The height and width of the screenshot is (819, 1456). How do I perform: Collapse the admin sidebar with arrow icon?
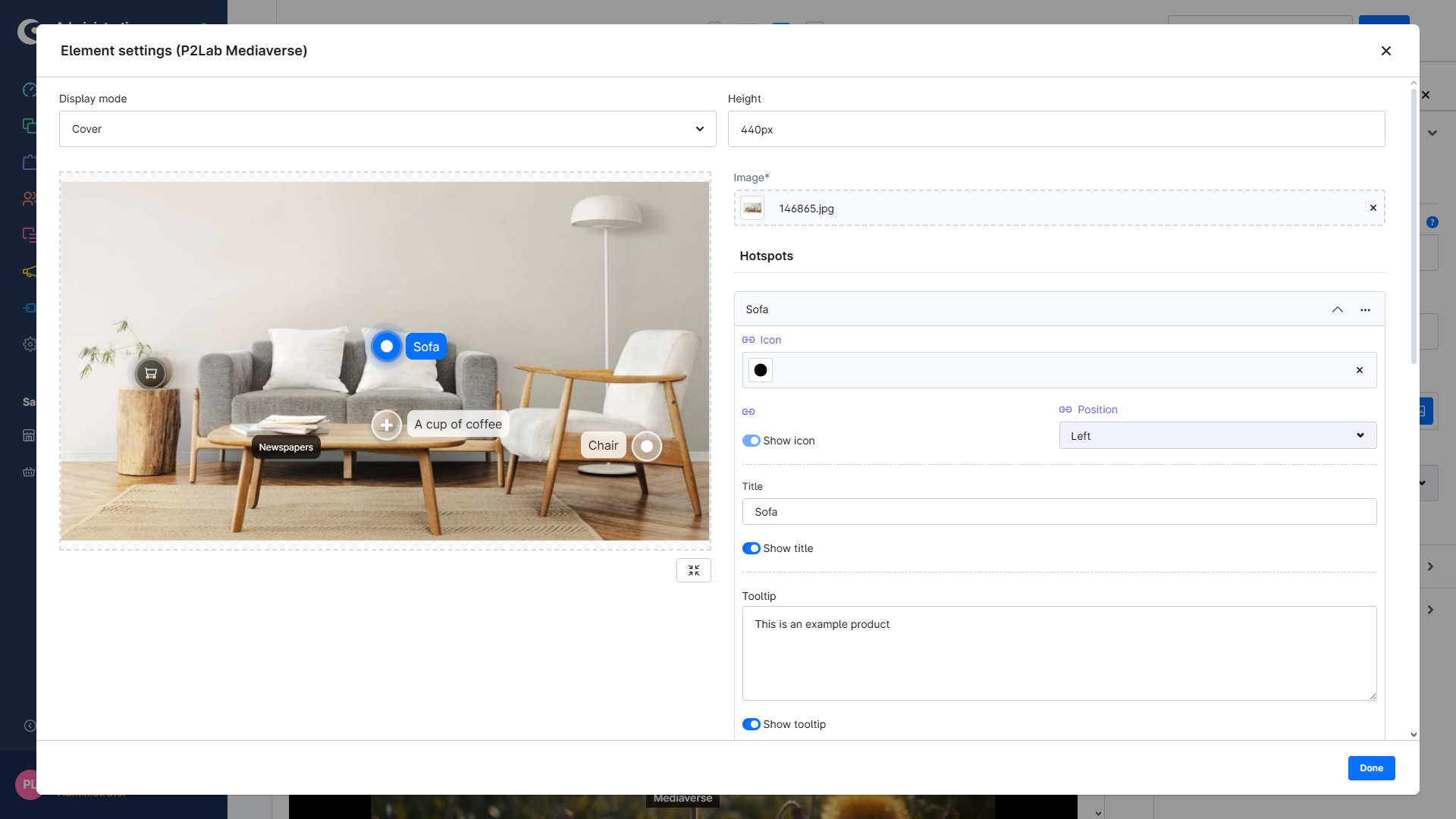(30, 726)
